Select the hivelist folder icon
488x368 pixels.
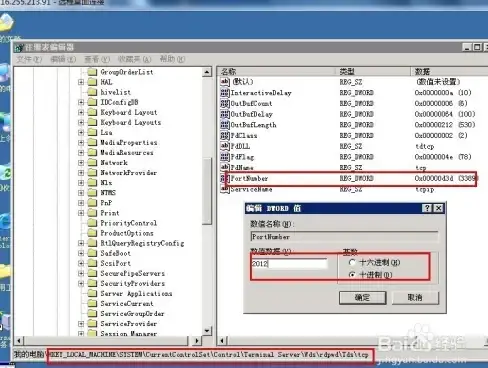pyautogui.click(x=92, y=92)
